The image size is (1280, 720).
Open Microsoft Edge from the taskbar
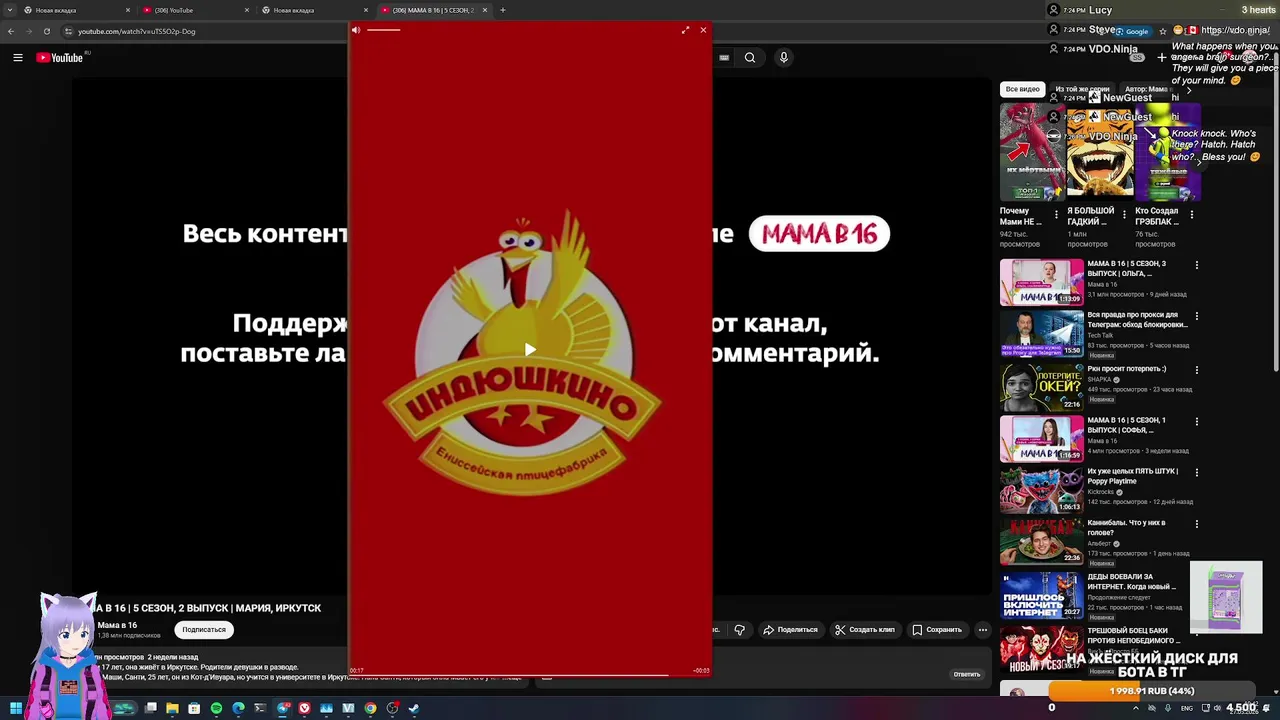238,708
